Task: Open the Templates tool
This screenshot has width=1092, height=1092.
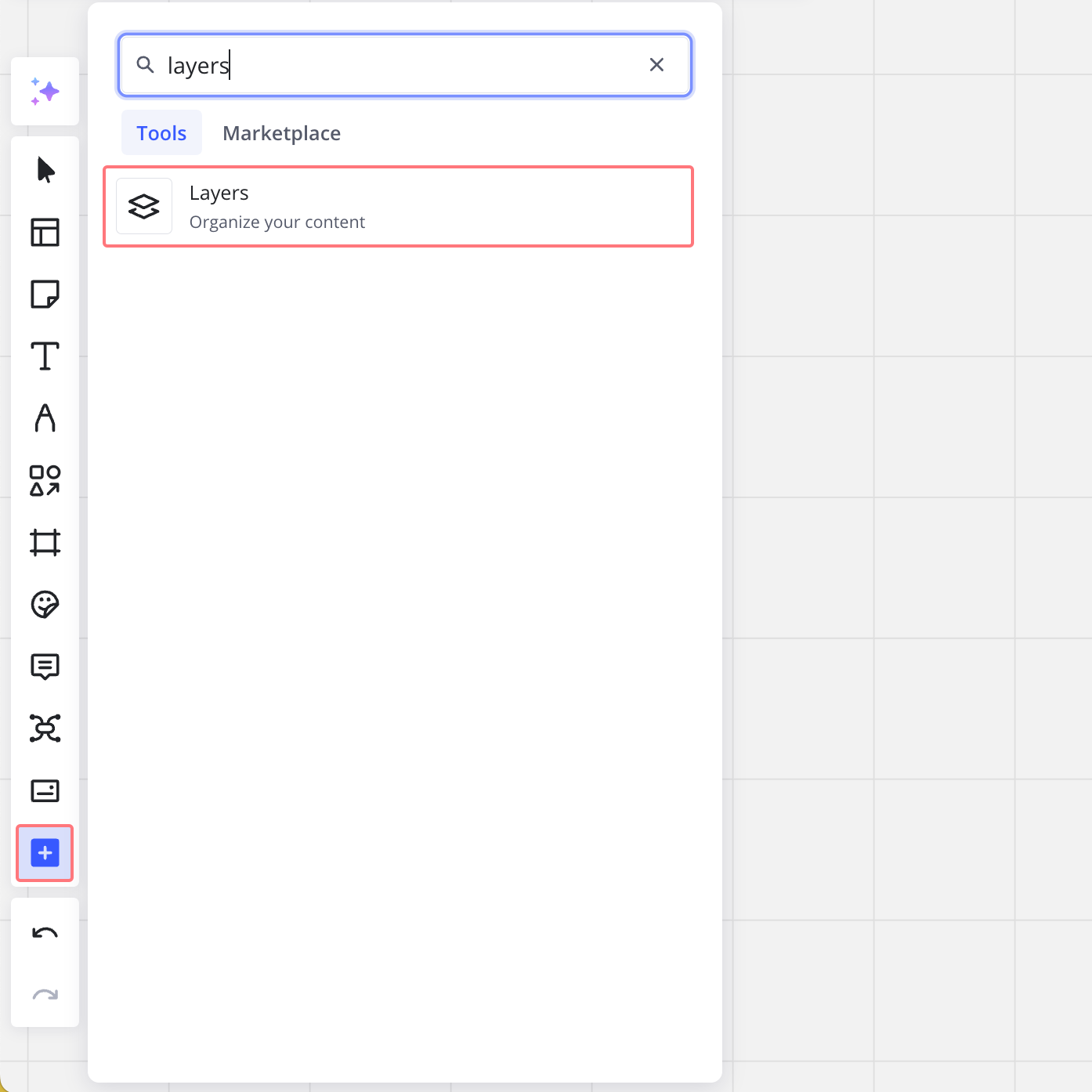Action: point(45,233)
